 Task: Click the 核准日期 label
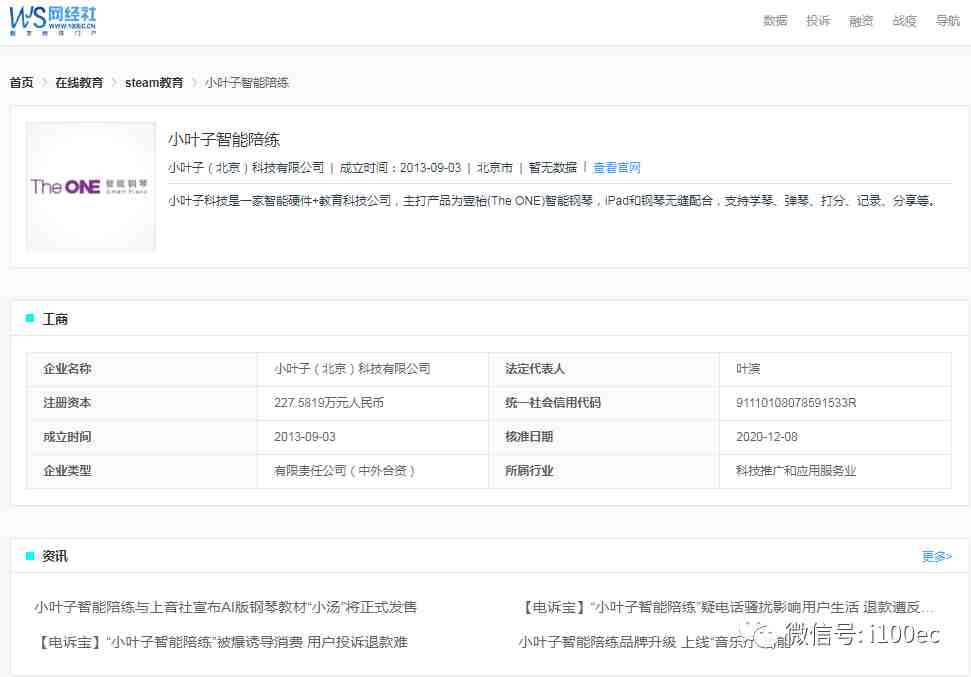(x=529, y=437)
